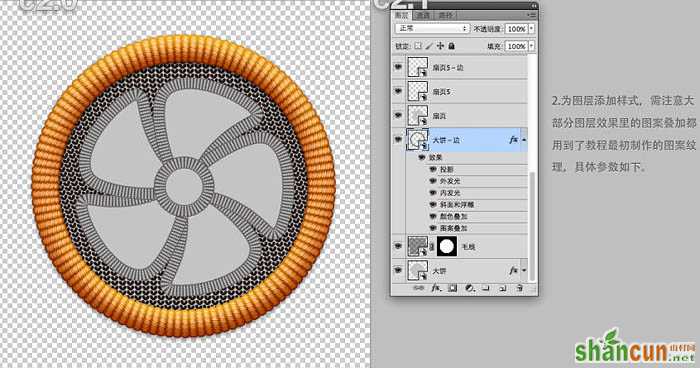Image resolution: width=700 pixels, height=368 pixels.
Task: Toggle visibility of the 投影 drop shadow effect
Action: (432, 170)
